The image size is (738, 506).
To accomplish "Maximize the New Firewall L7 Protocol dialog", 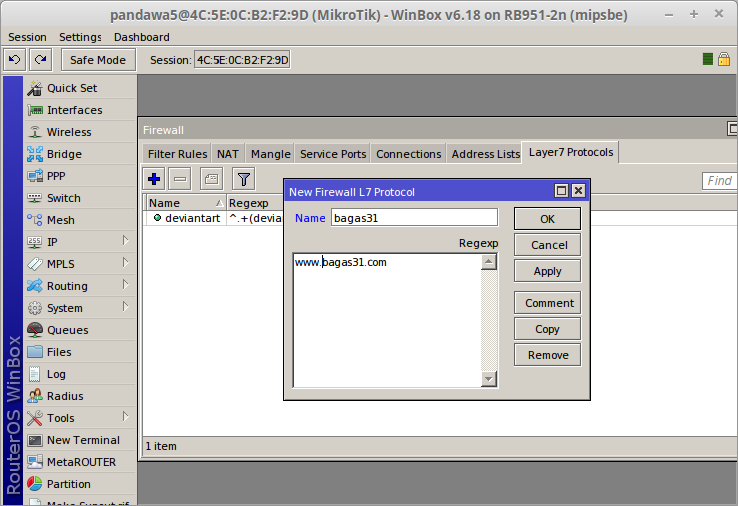I will (562, 191).
